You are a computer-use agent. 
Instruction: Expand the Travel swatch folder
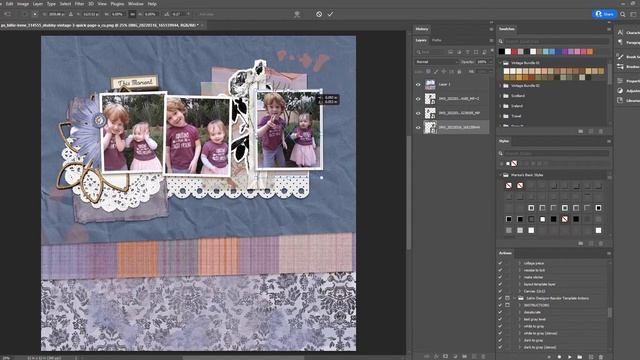pos(501,116)
